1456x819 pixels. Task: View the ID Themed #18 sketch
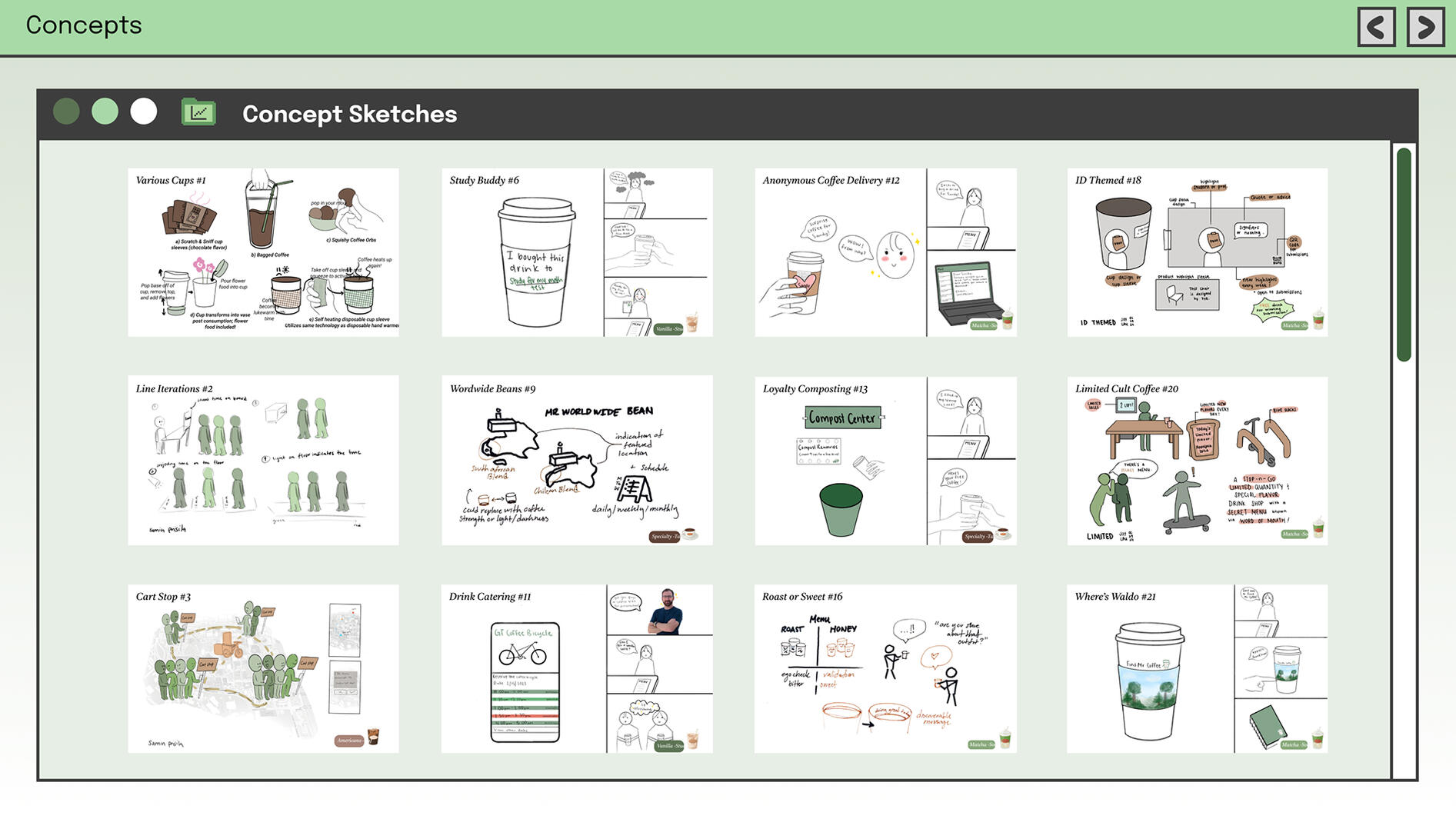tap(1197, 252)
